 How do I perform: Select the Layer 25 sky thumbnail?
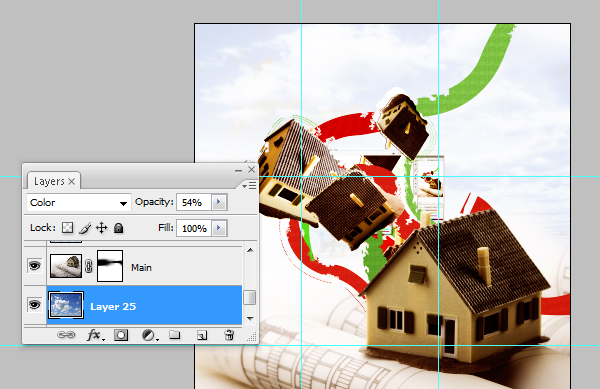(66, 305)
